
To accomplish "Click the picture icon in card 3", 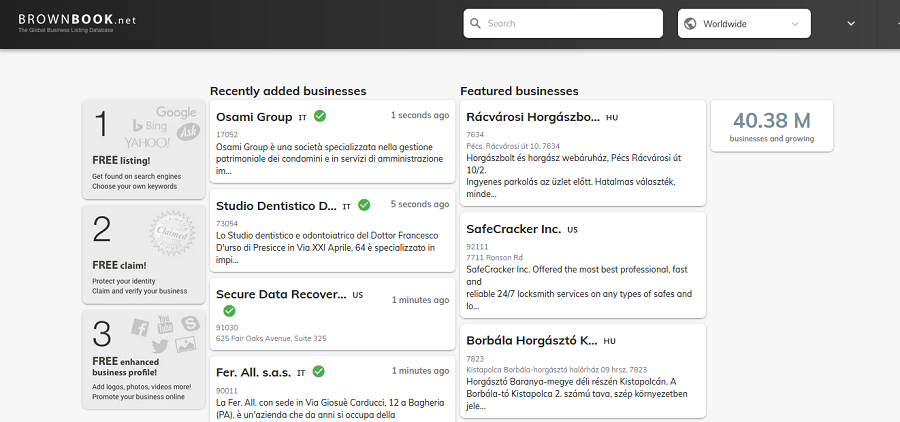I will [185, 344].
